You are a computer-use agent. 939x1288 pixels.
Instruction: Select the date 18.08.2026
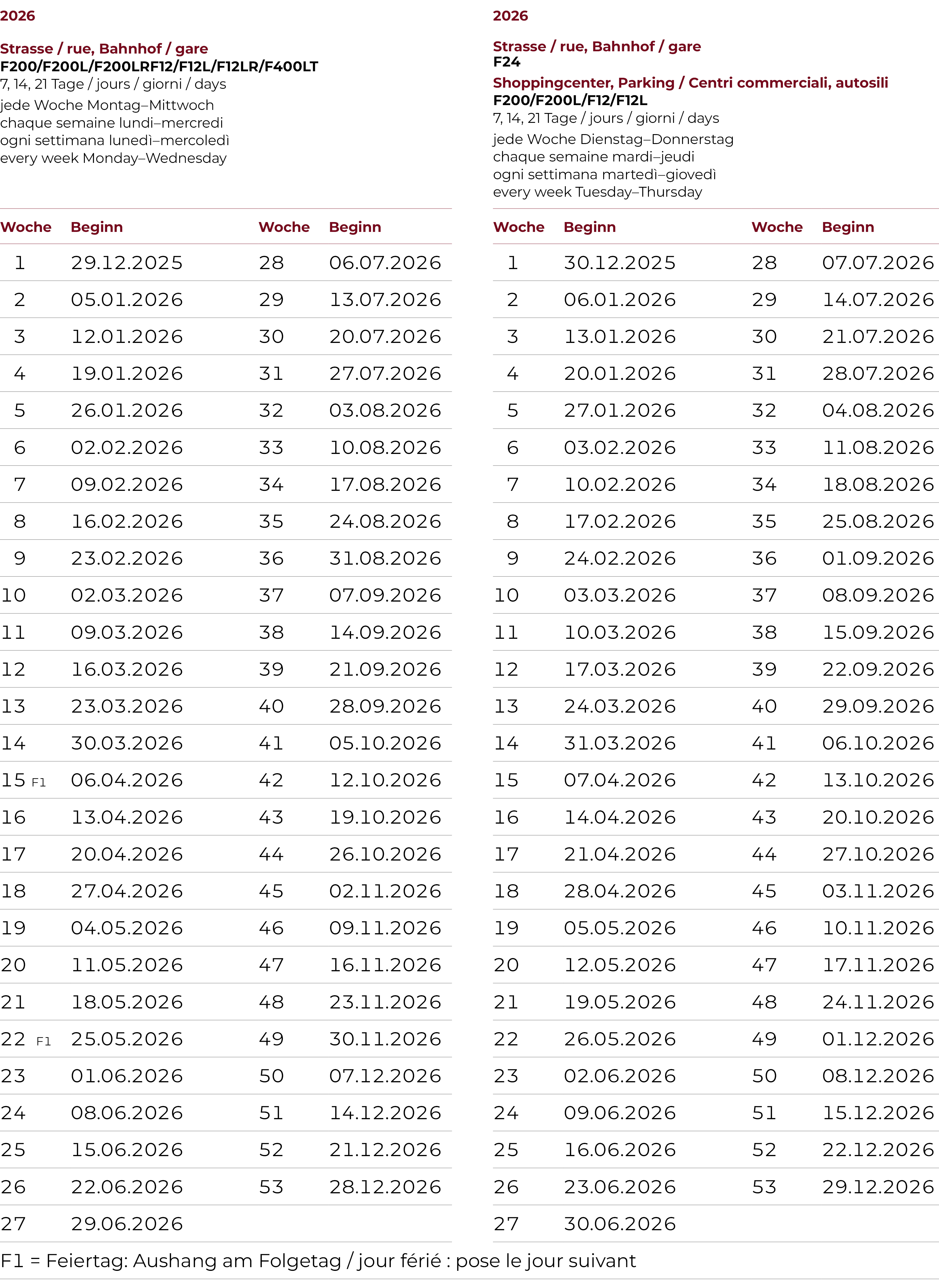click(878, 484)
